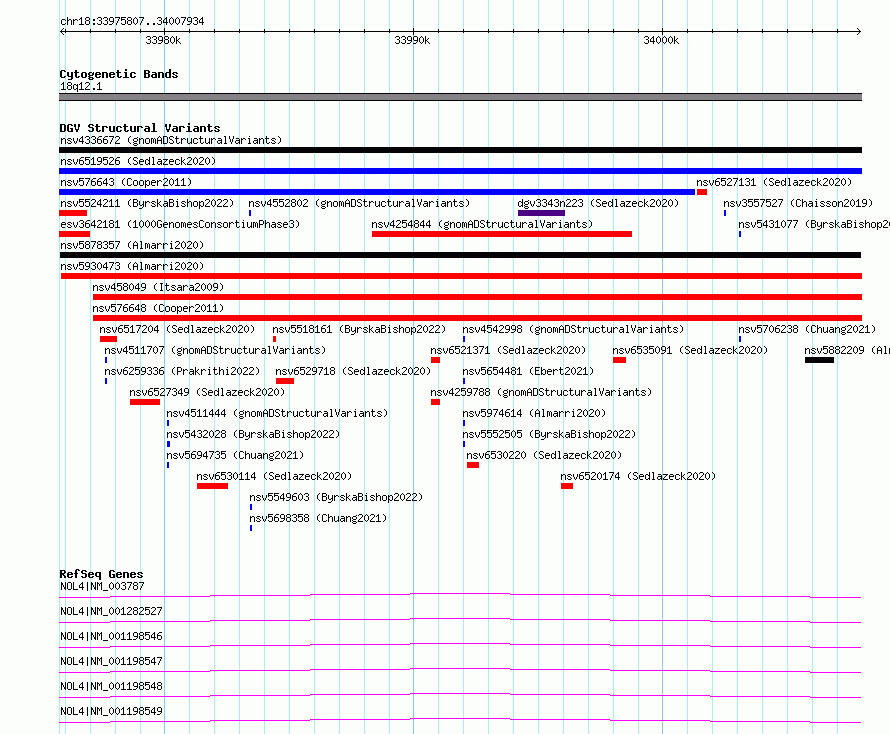Open nsv5552505 (ByrskaBishop2022) label
Viewport: 890px width, 734px height.
(549, 434)
